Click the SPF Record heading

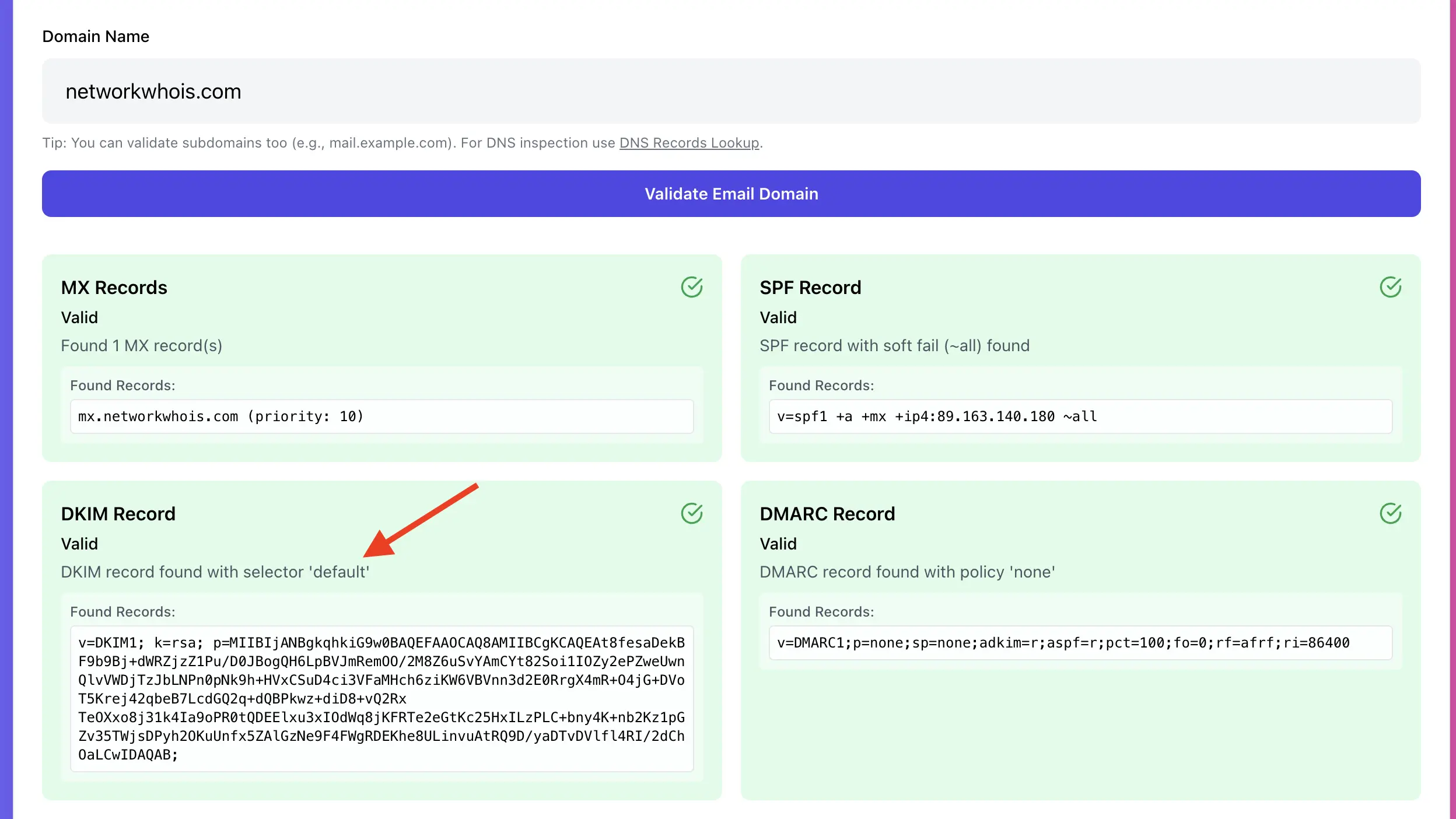810,288
